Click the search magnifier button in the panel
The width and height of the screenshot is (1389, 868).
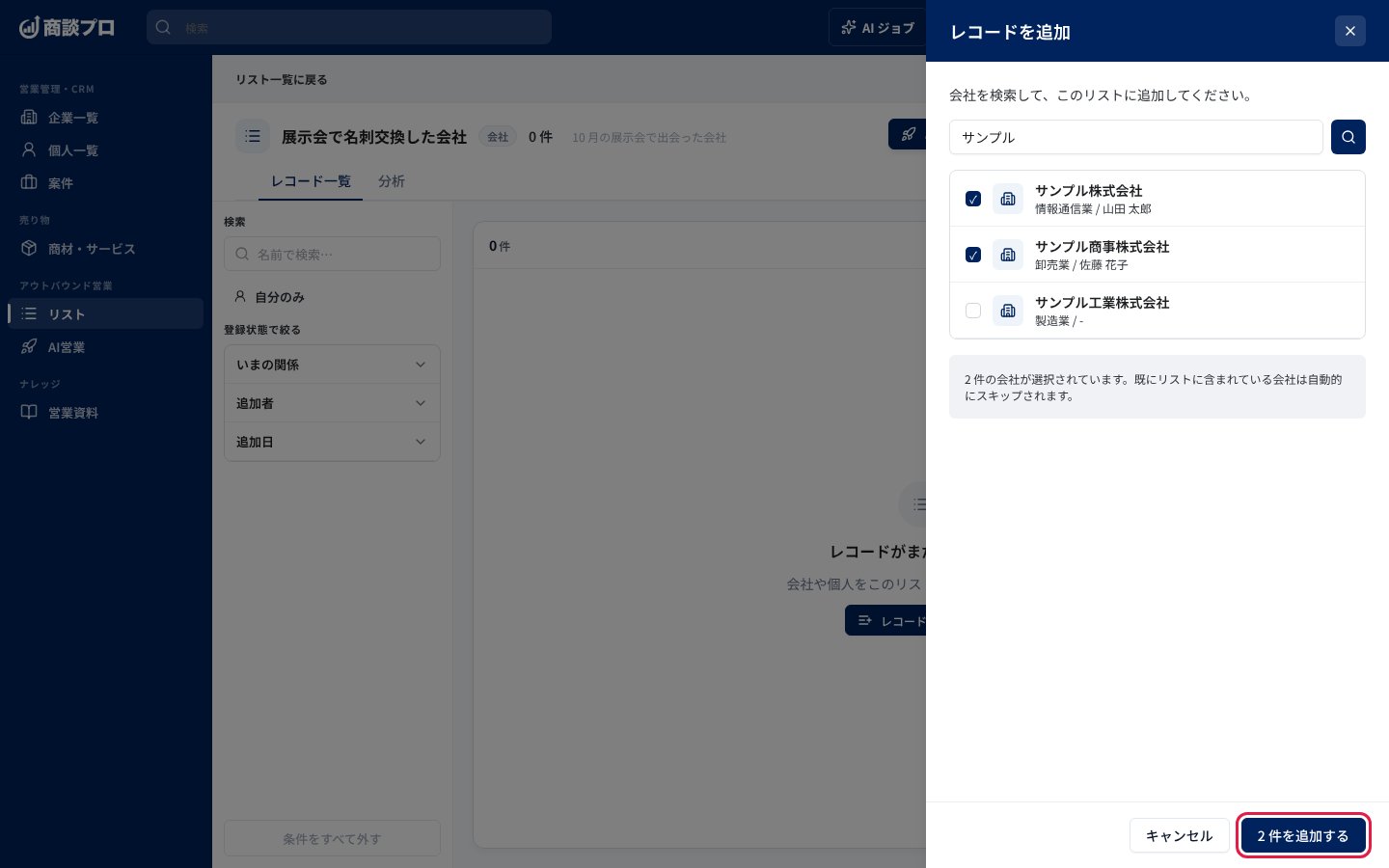coord(1348,137)
